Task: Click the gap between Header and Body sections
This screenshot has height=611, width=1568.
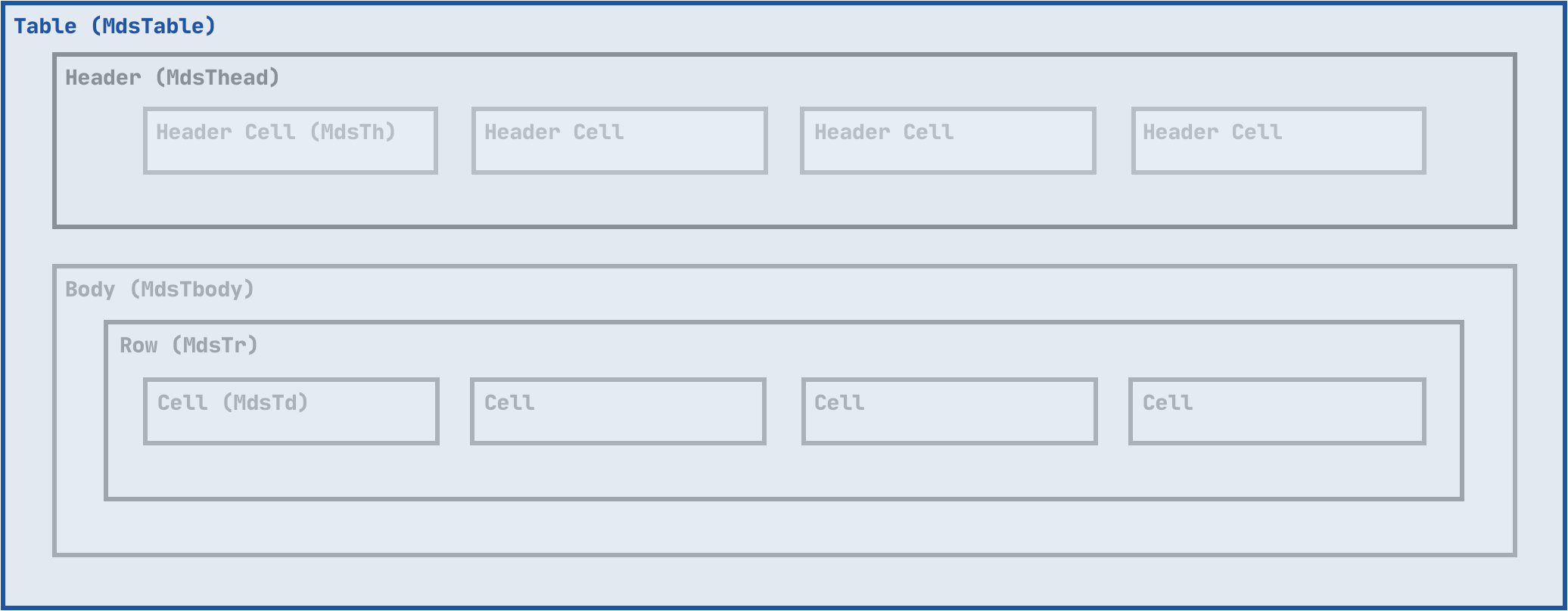Action: pyautogui.click(x=784, y=247)
